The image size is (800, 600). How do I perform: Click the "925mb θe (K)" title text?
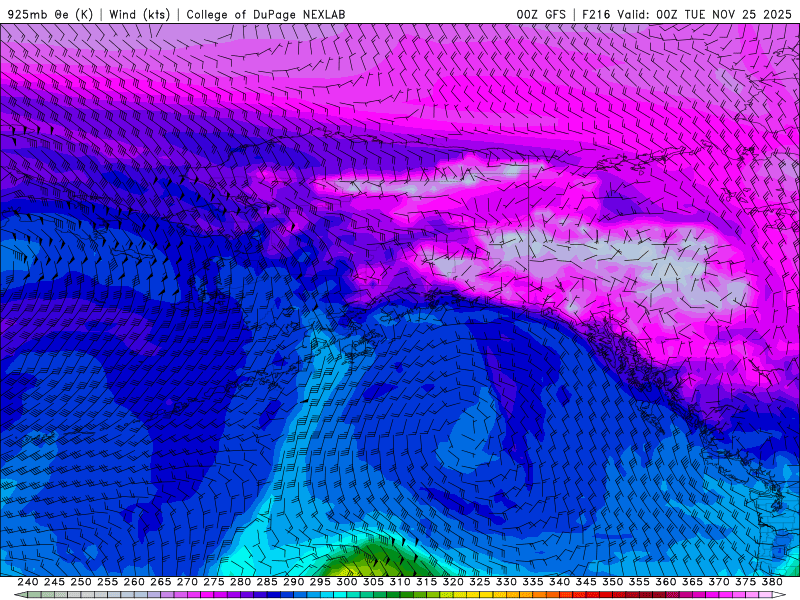[50, 14]
